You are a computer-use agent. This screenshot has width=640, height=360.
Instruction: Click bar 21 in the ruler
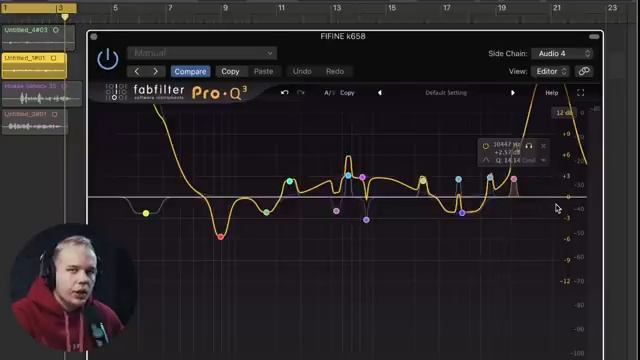[557, 8]
